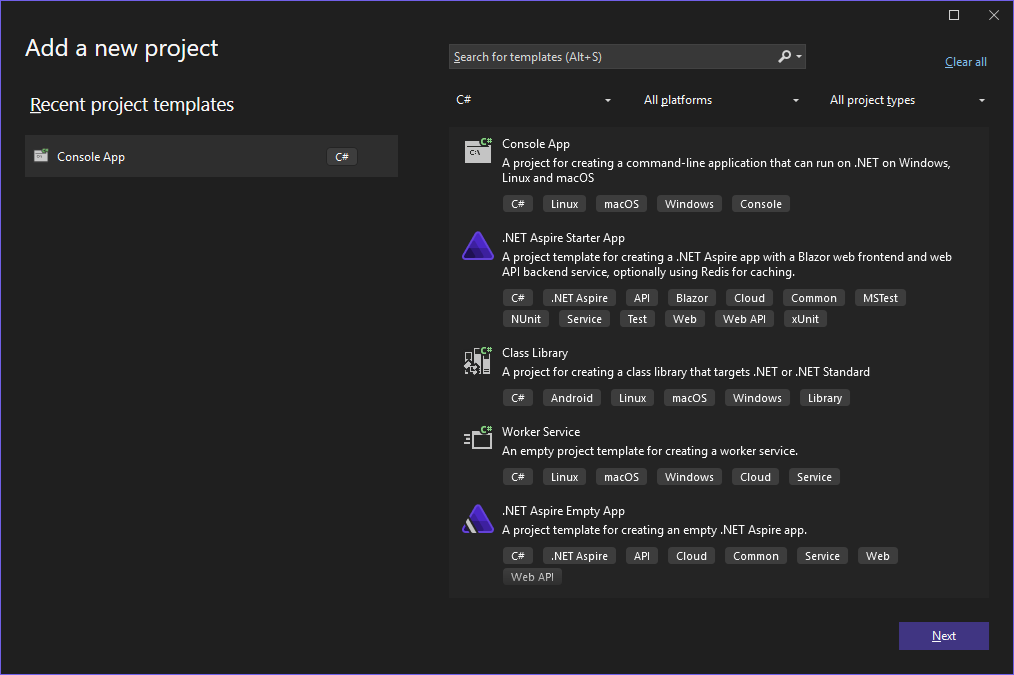Open the All platforms filter dropdown
This screenshot has height=675, width=1014.
pos(720,100)
